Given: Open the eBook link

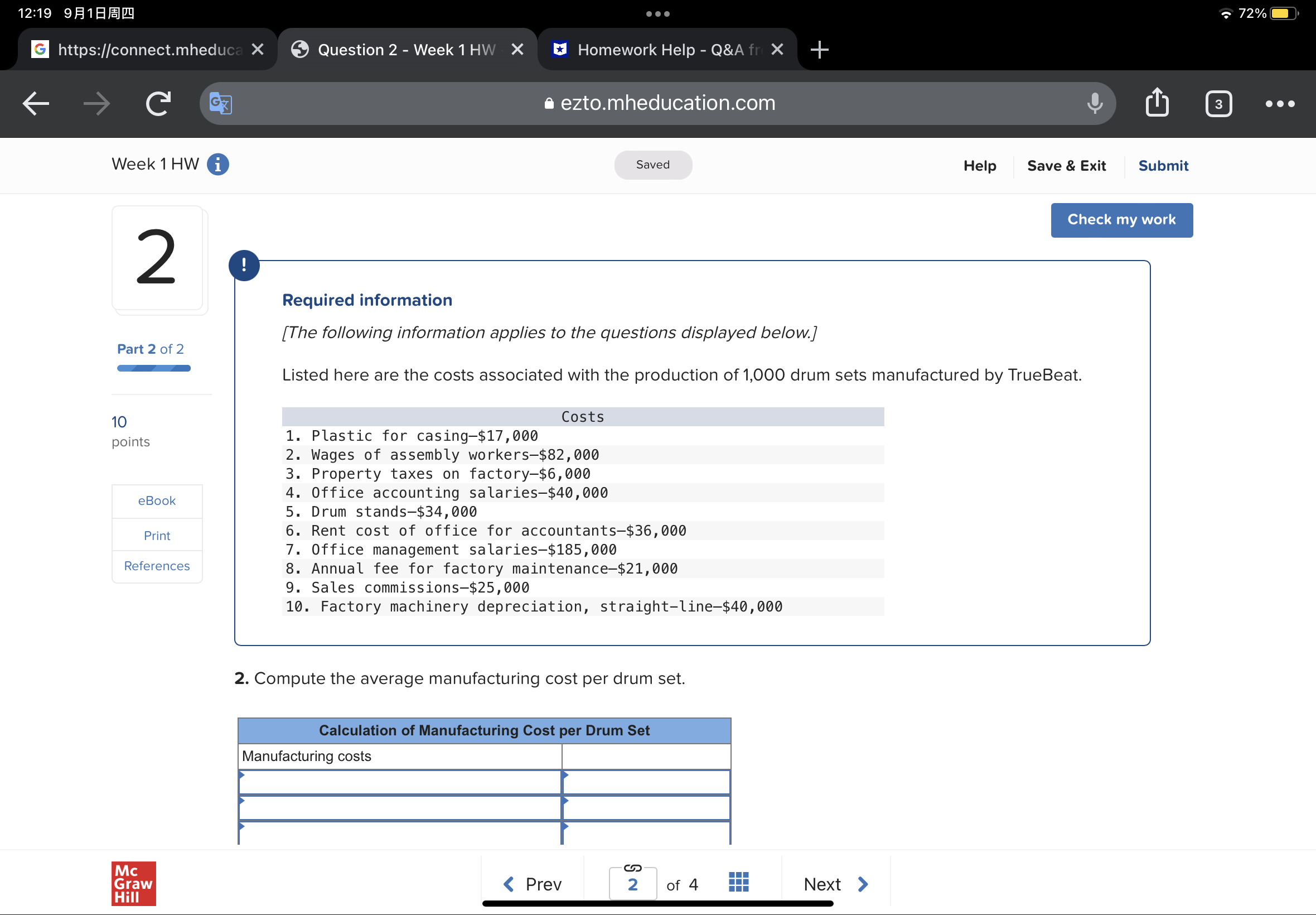Looking at the screenshot, I should pyautogui.click(x=157, y=501).
